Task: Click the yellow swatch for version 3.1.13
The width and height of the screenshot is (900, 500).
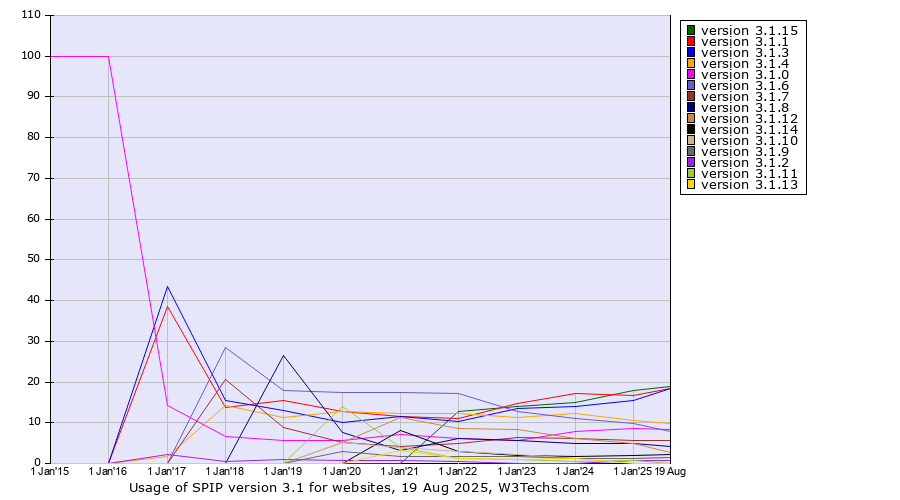Action: (x=691, y=184)
